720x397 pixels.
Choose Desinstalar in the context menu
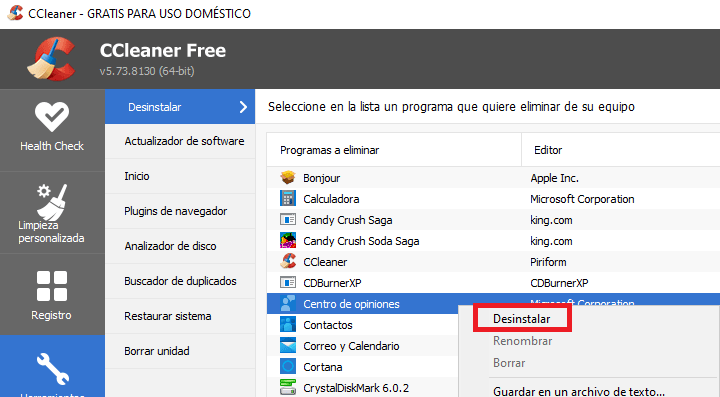click(x=522, y=319)
